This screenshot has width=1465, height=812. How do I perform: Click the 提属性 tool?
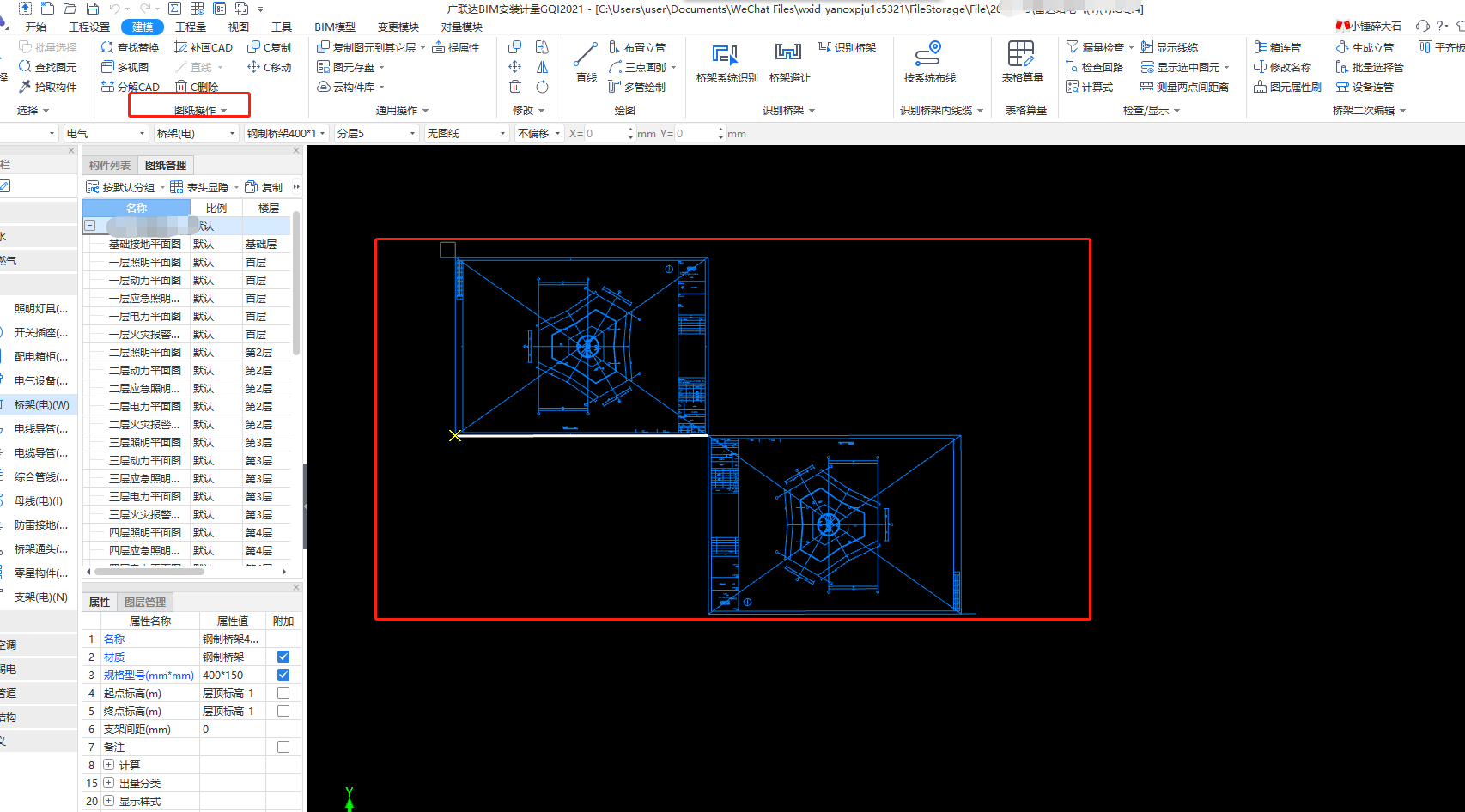(456, 47)
